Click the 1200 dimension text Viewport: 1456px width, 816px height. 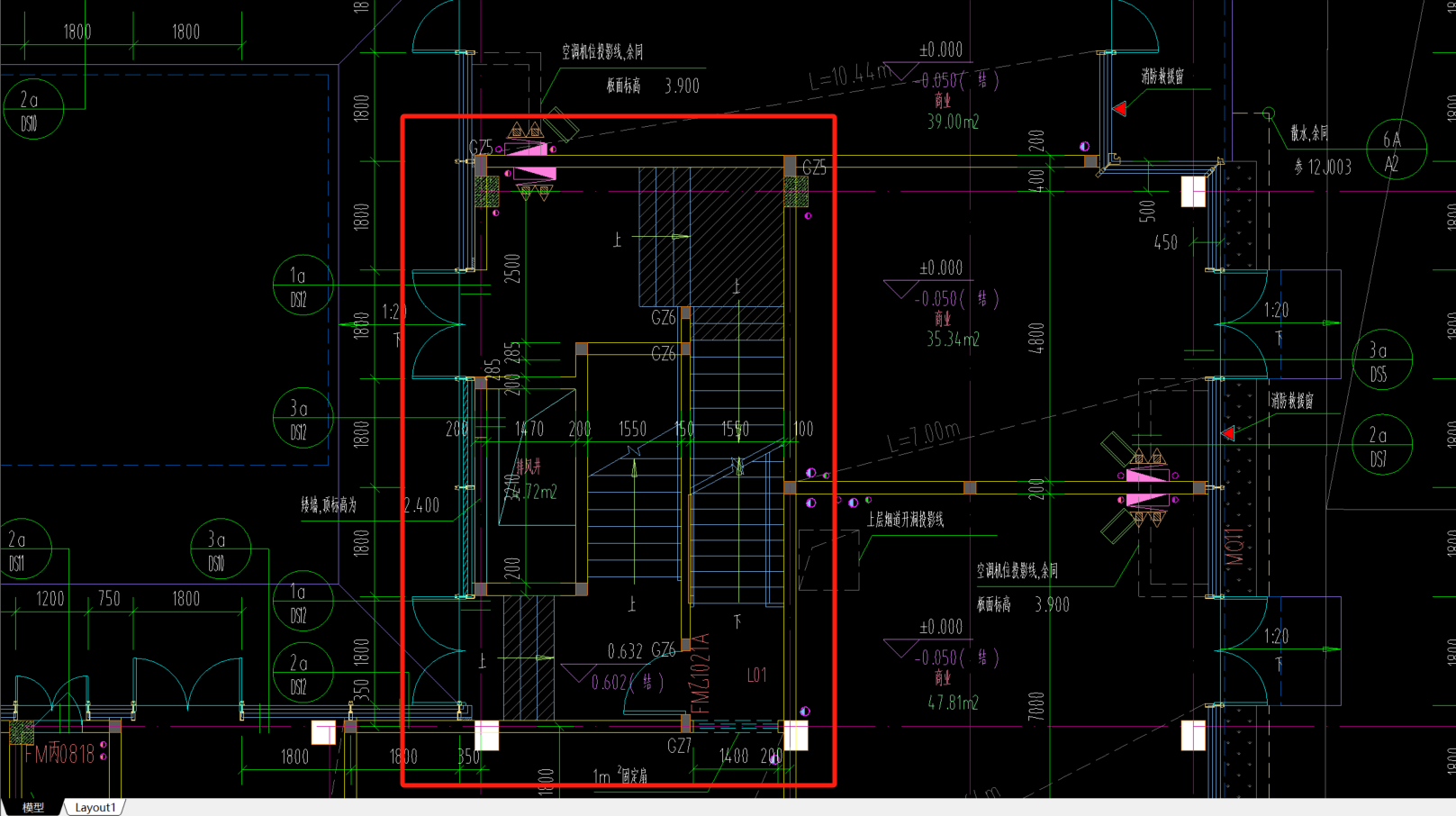tap(50, 599)
